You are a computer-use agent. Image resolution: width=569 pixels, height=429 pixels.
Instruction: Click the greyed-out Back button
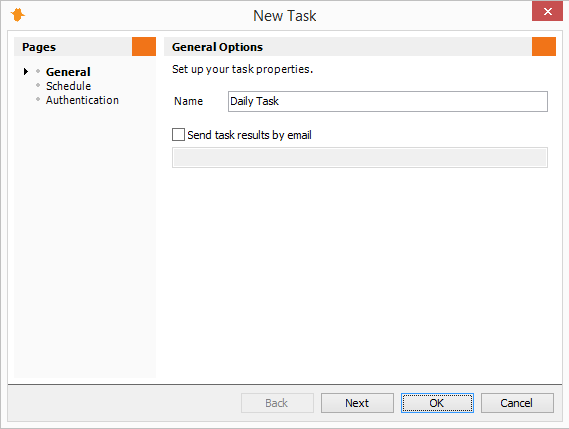[x=277, y=403]
